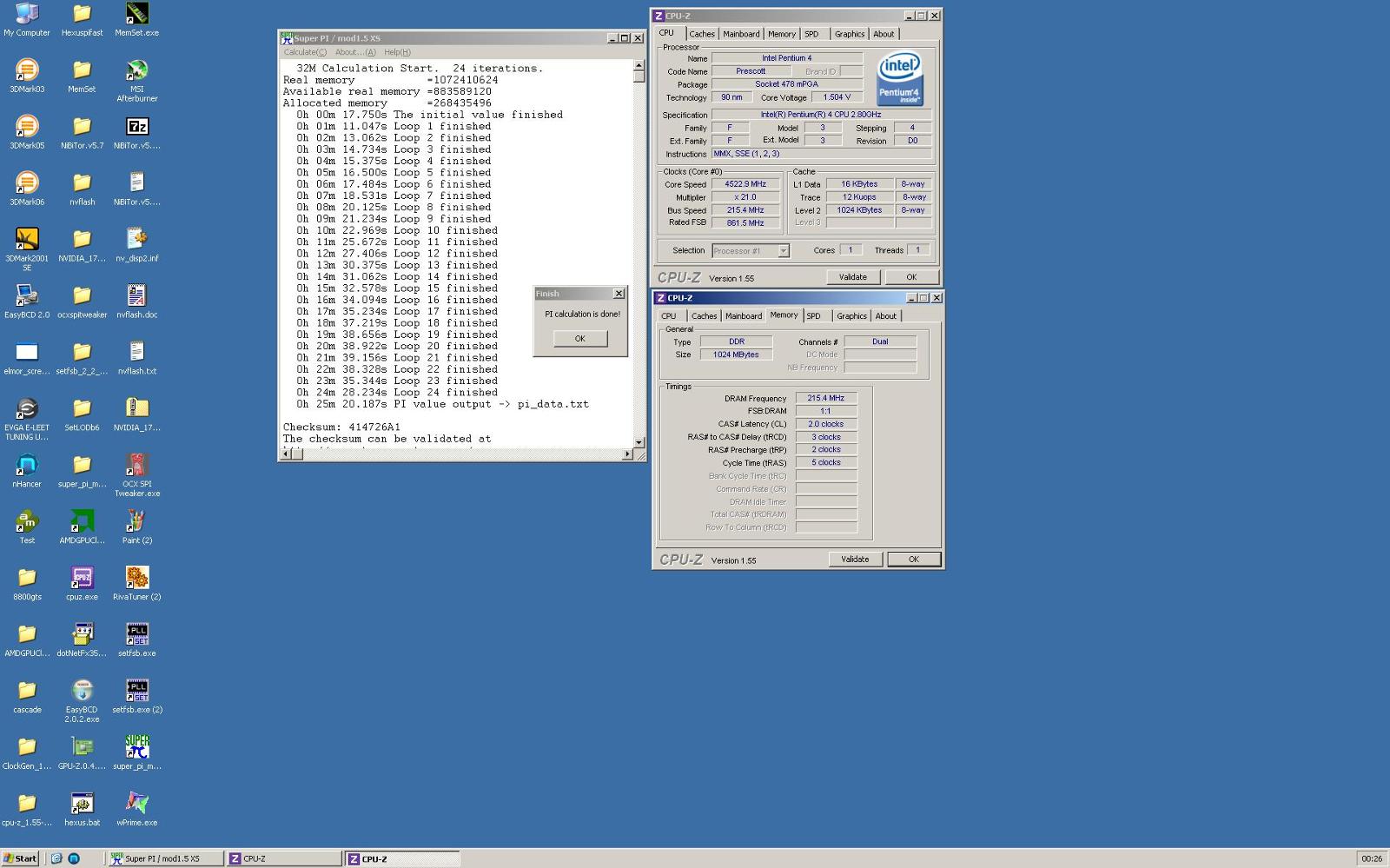Screen dimensions: 1390x868
Task: Click Super PI vertical scrollbar up arrow
Action: [x=639, y=65]
